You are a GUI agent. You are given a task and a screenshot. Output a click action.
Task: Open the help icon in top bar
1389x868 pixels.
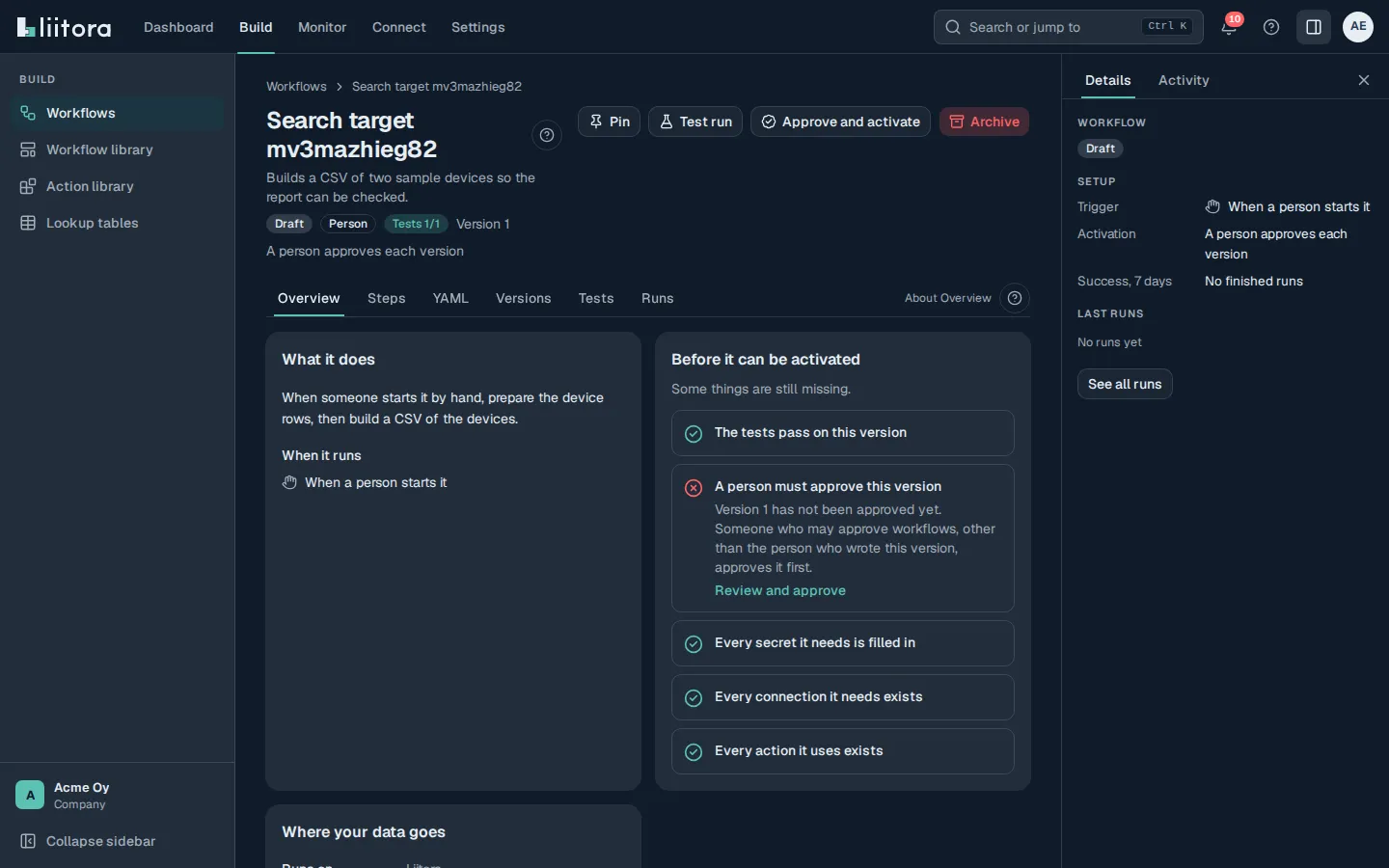1271,27
